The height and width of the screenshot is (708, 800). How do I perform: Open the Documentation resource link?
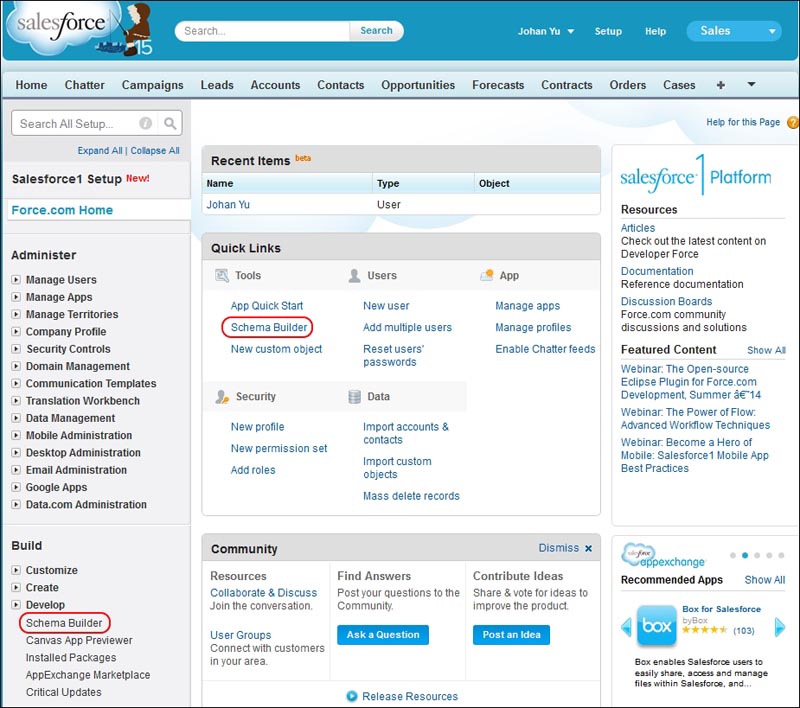[657, 271]
